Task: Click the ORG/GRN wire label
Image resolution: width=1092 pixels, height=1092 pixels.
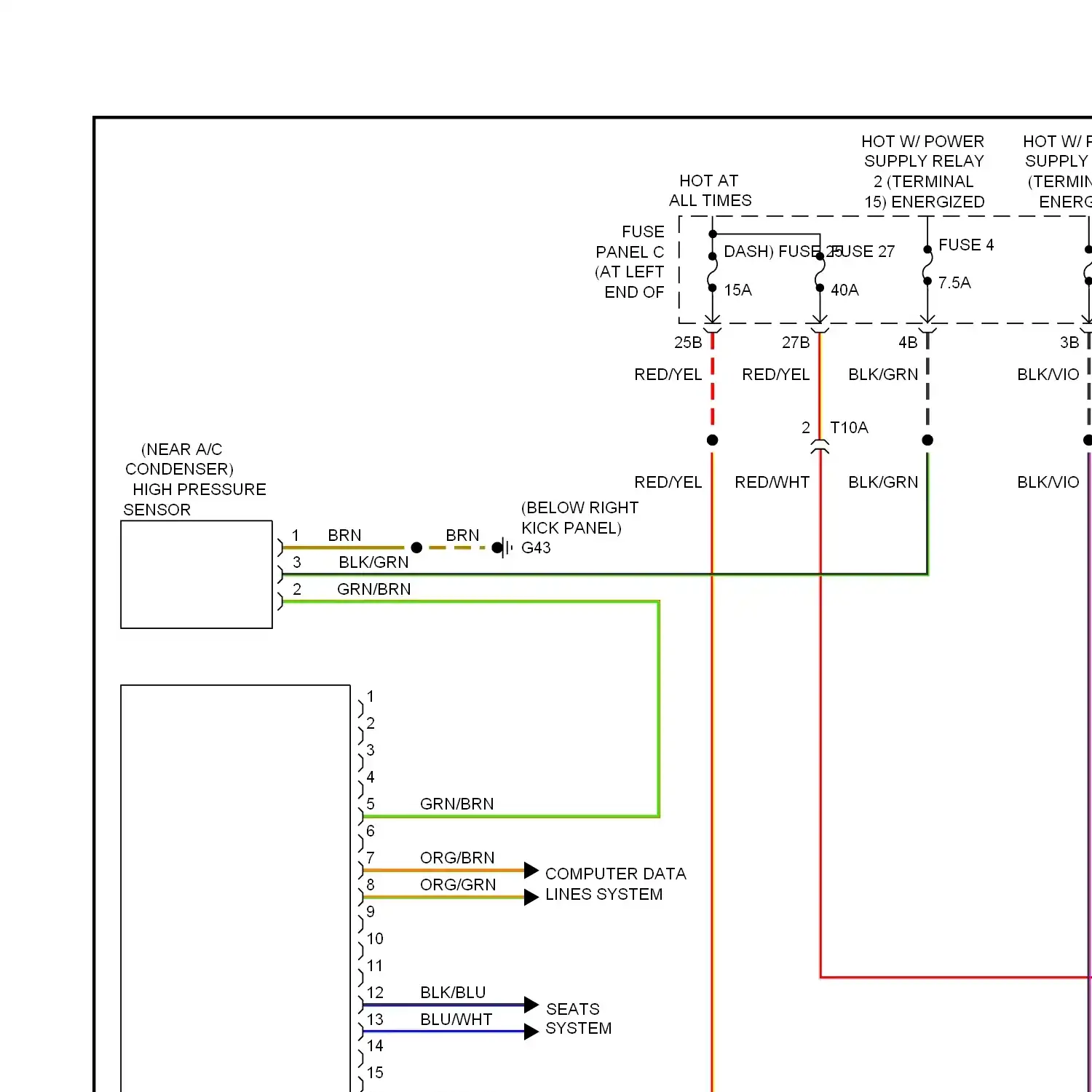Action: coord(458,885)
